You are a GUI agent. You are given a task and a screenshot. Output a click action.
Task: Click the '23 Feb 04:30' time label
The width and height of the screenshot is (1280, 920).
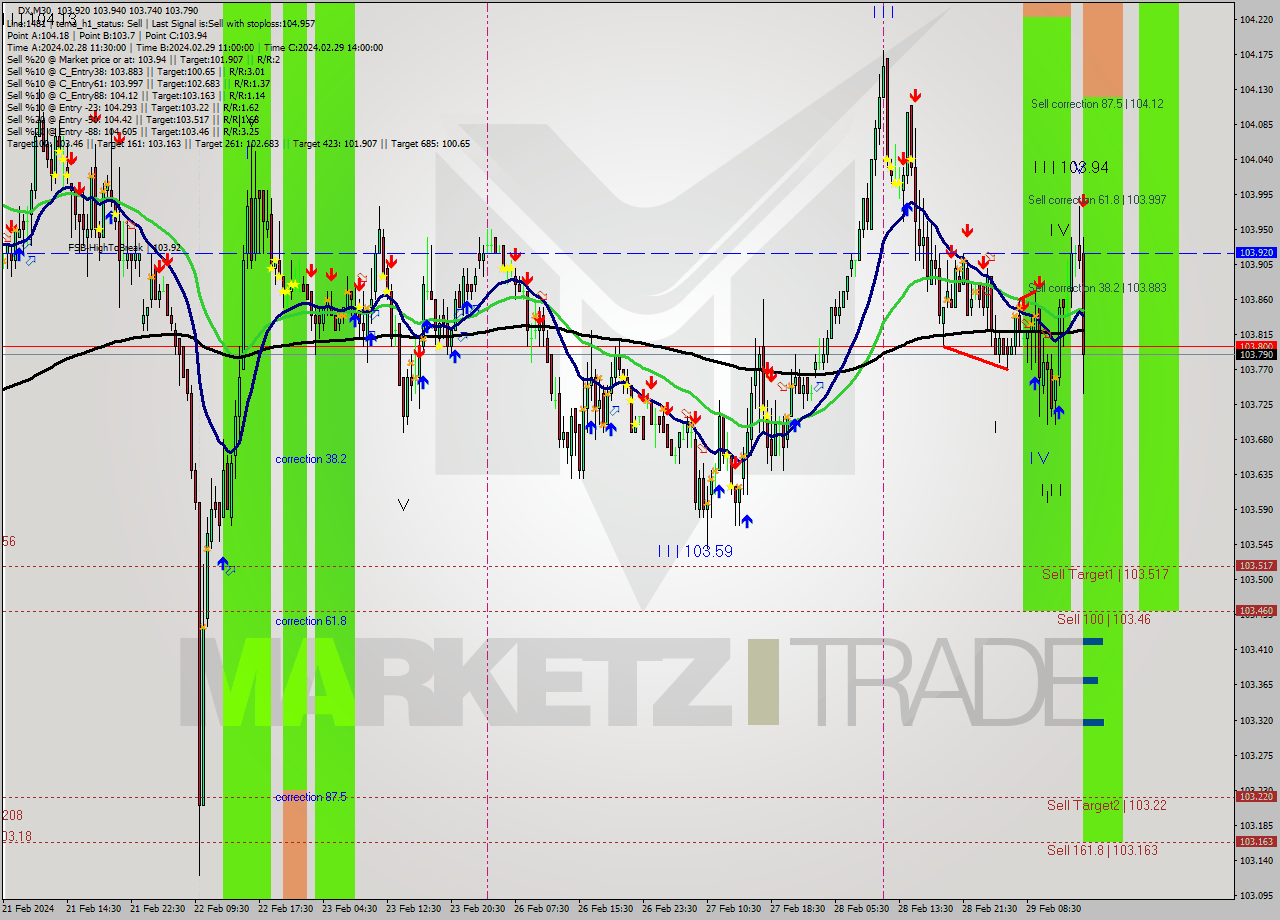tap(349, 909)
